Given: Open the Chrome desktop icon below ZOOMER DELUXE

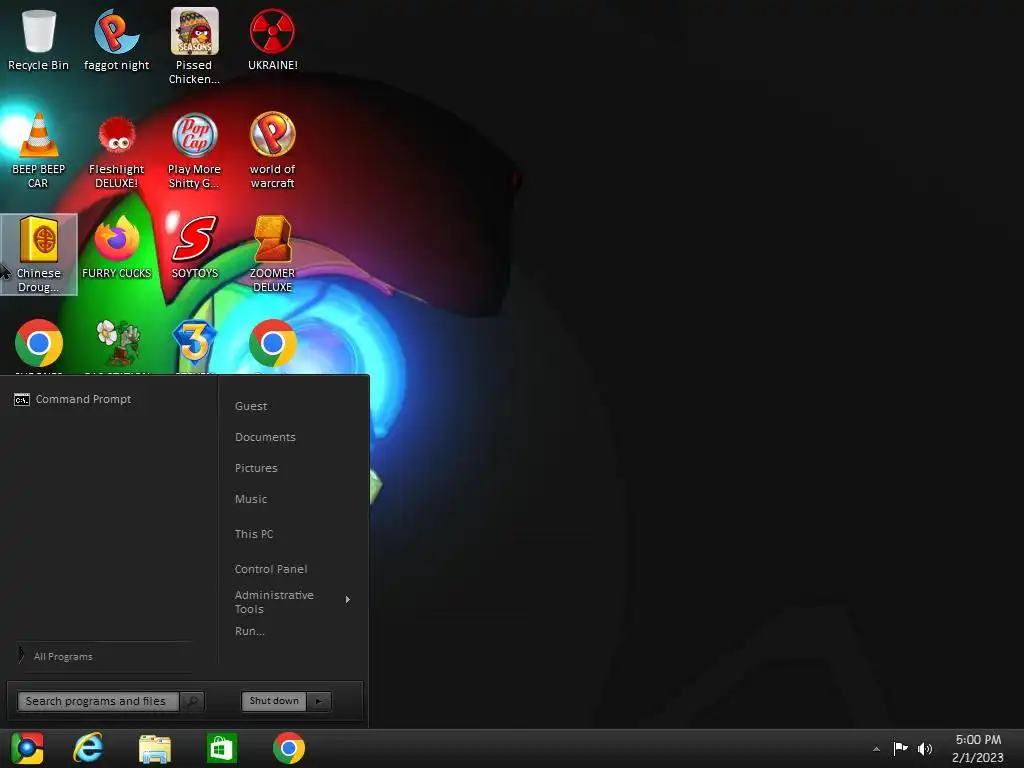Looking at the screenshot, I should (272, 344).
